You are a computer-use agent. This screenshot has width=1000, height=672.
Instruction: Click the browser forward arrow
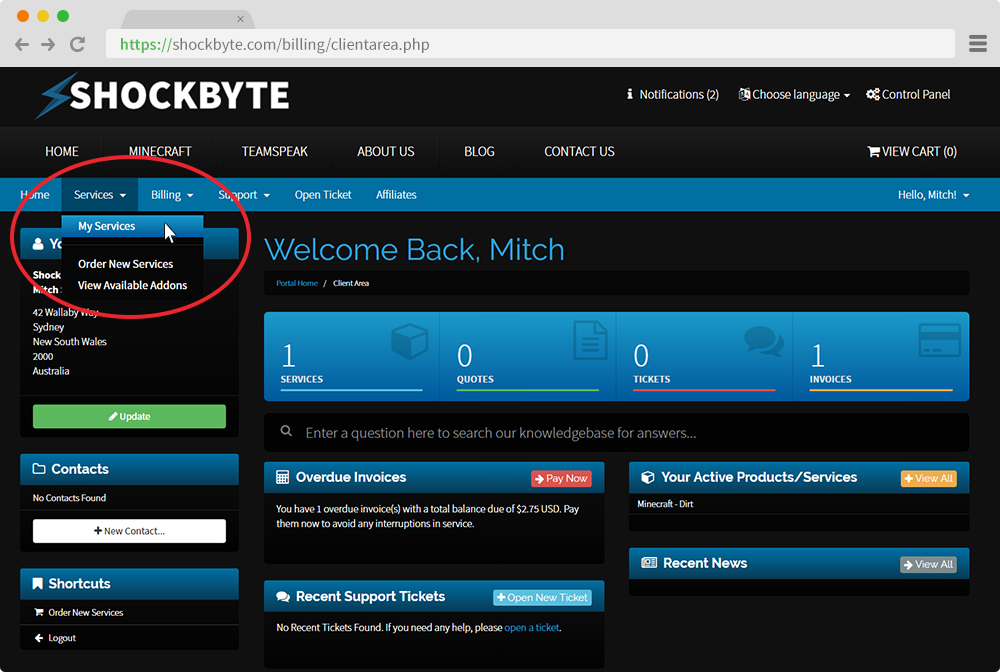(48, 44)
